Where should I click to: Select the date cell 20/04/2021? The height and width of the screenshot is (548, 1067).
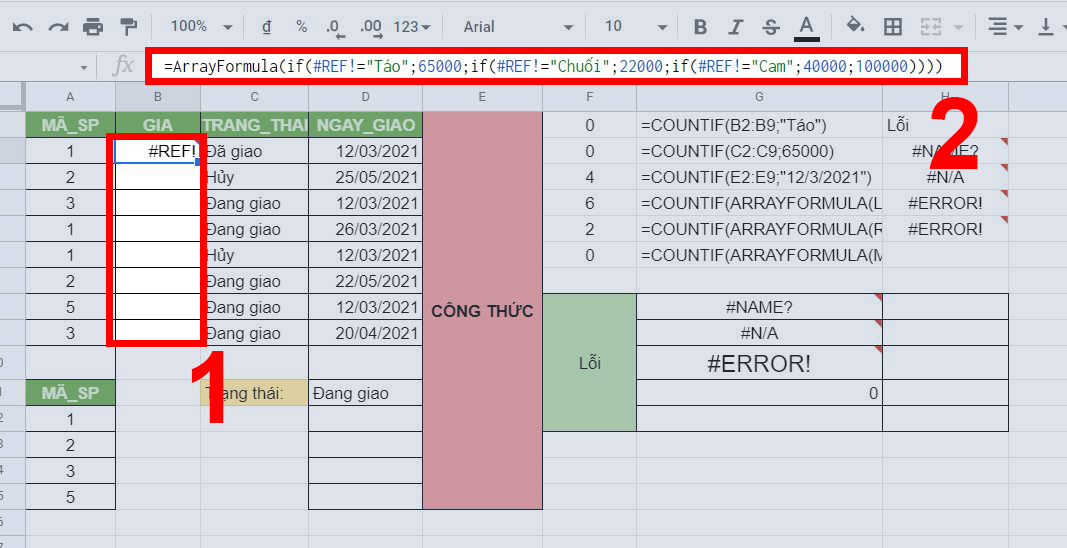pos(365,333)
